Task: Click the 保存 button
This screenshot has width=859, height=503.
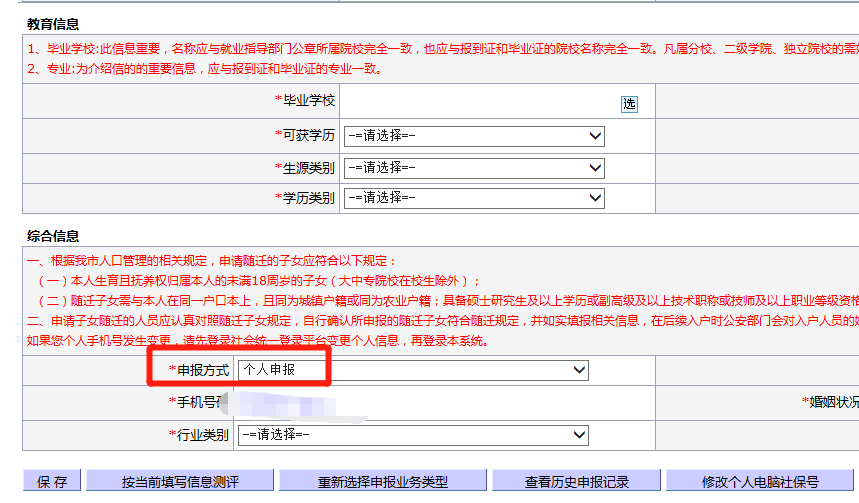Action: click(x=52, y=481)
